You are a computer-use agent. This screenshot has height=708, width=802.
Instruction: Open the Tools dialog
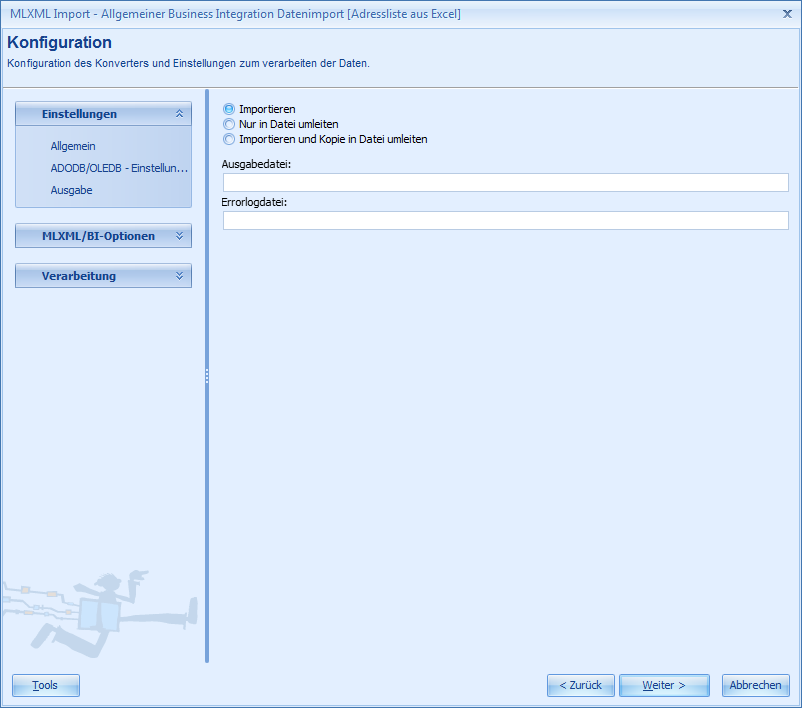pos(45,685)
